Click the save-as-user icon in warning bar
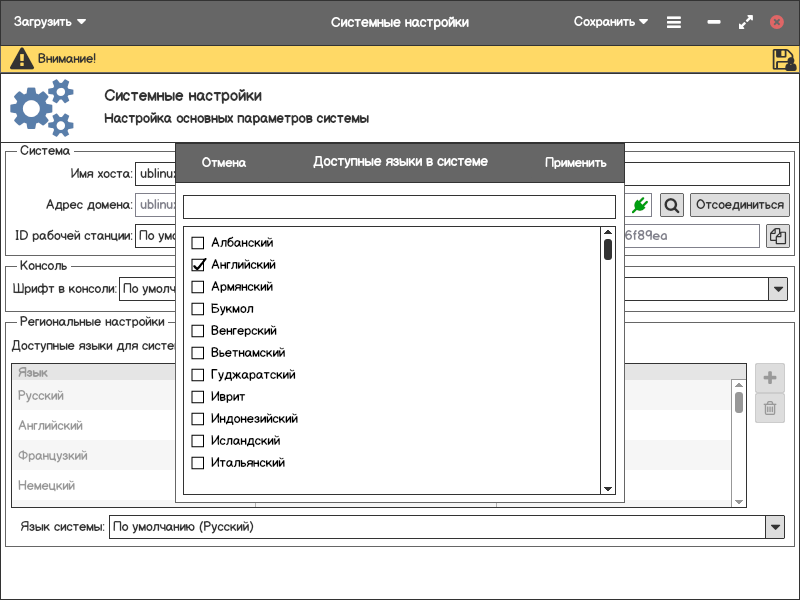Viewport: 800px width, 600px height. (783, 59)
